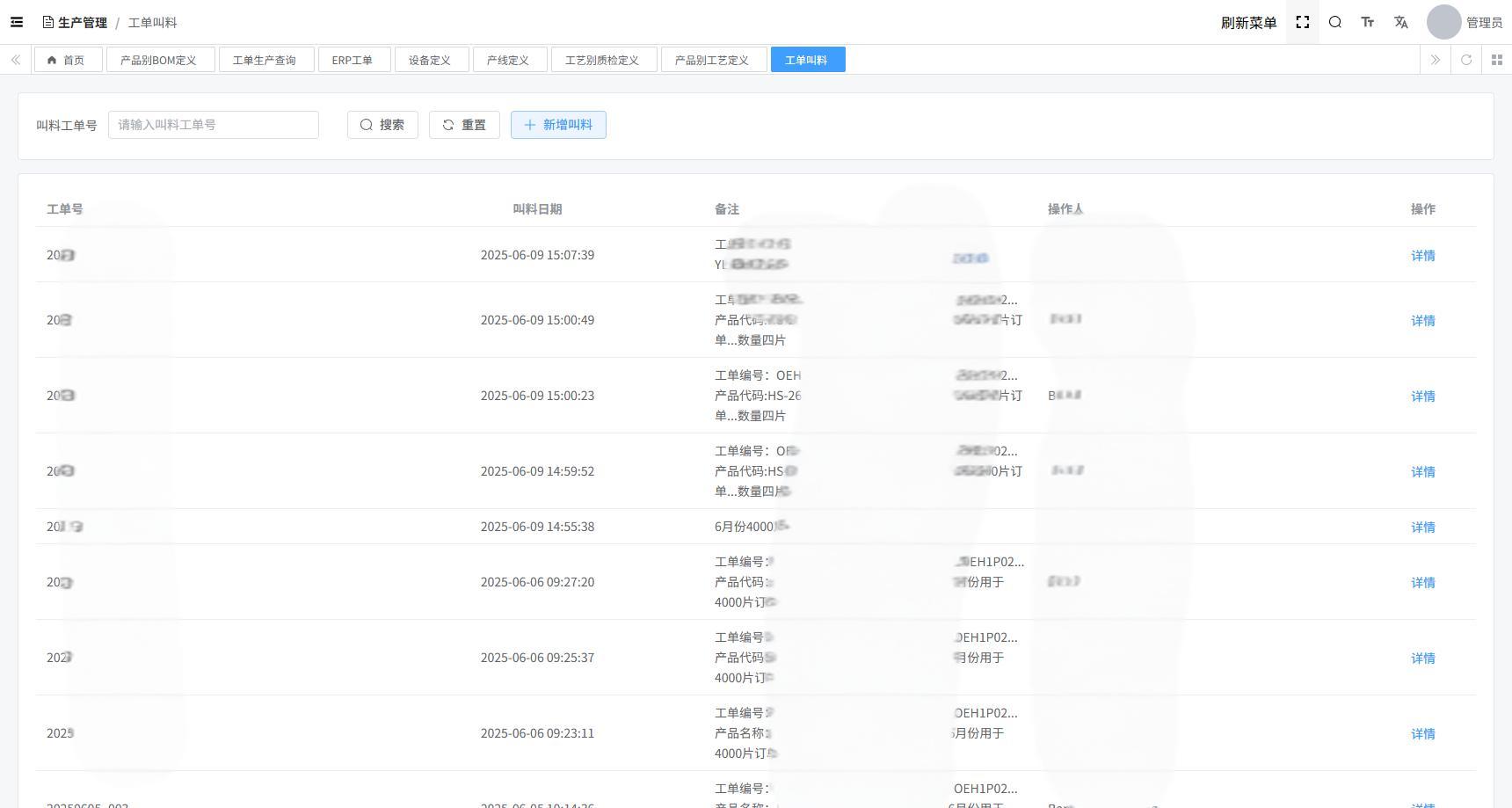Open the search icon in top bar
The image size is (1512, 808).
1335,22
